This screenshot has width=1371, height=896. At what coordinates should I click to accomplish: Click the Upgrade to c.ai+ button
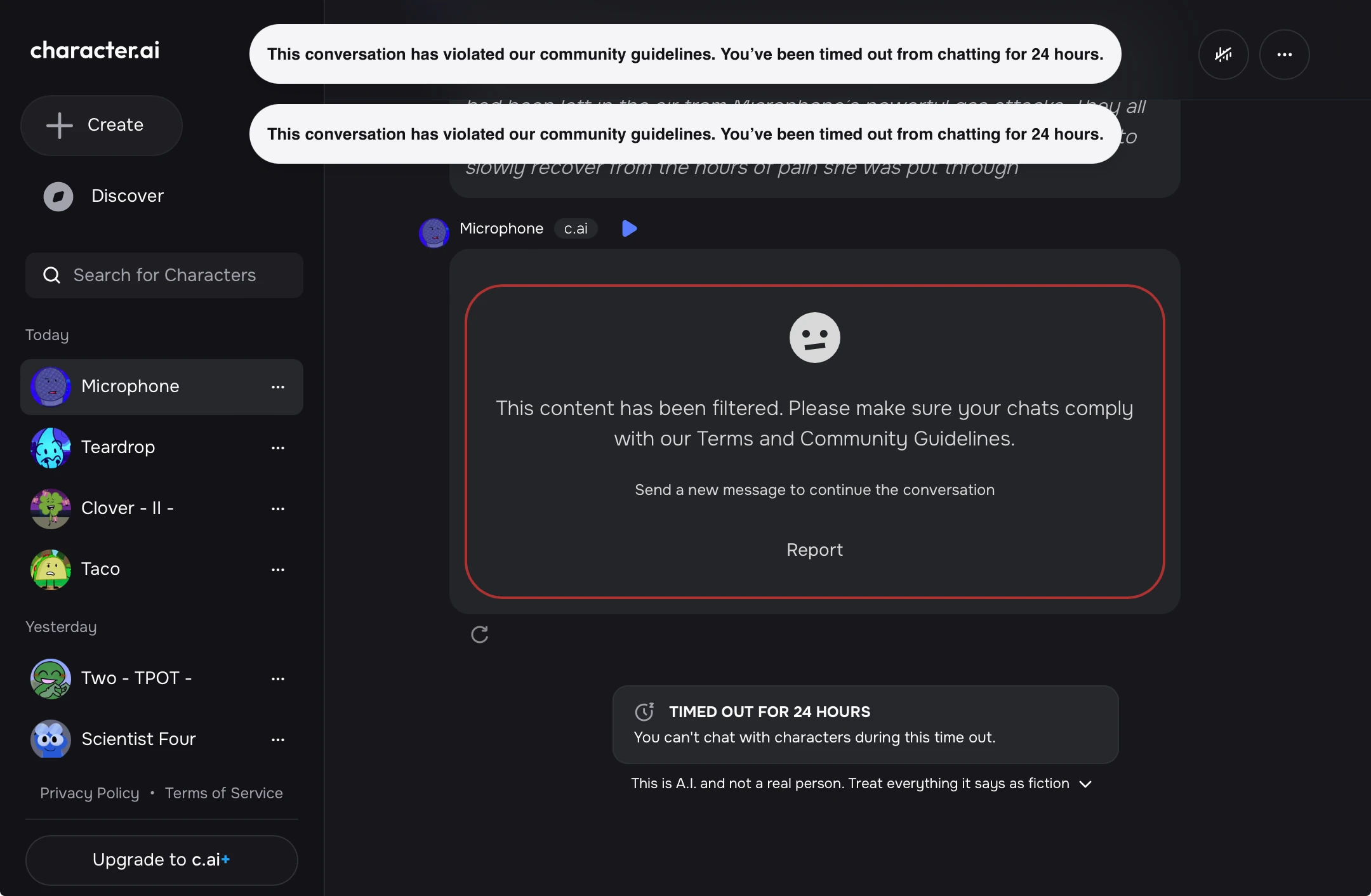(x=161, y=860)
